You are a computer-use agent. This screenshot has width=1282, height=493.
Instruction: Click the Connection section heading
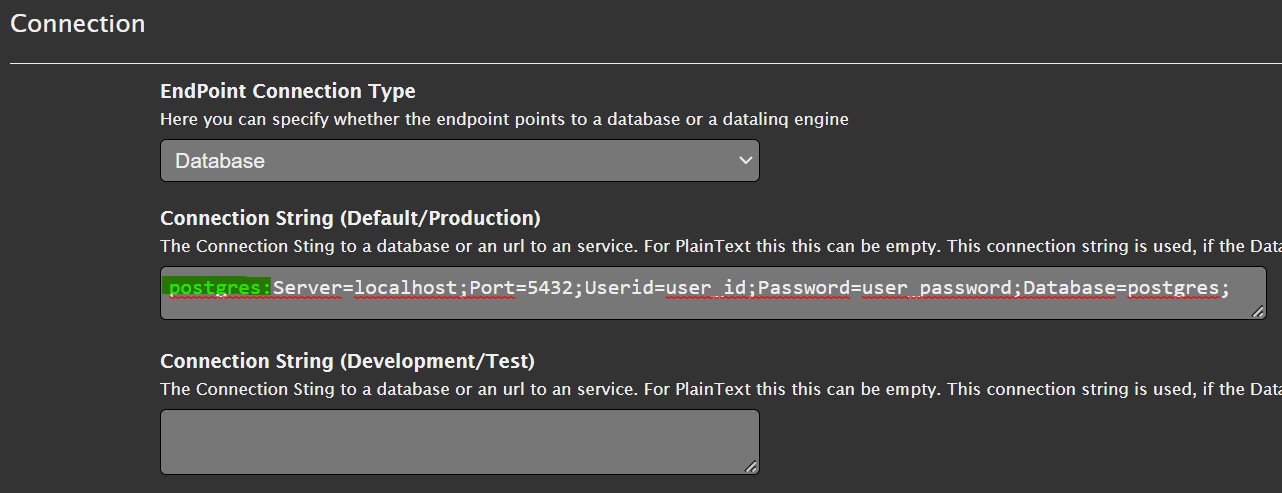point(78,23)
